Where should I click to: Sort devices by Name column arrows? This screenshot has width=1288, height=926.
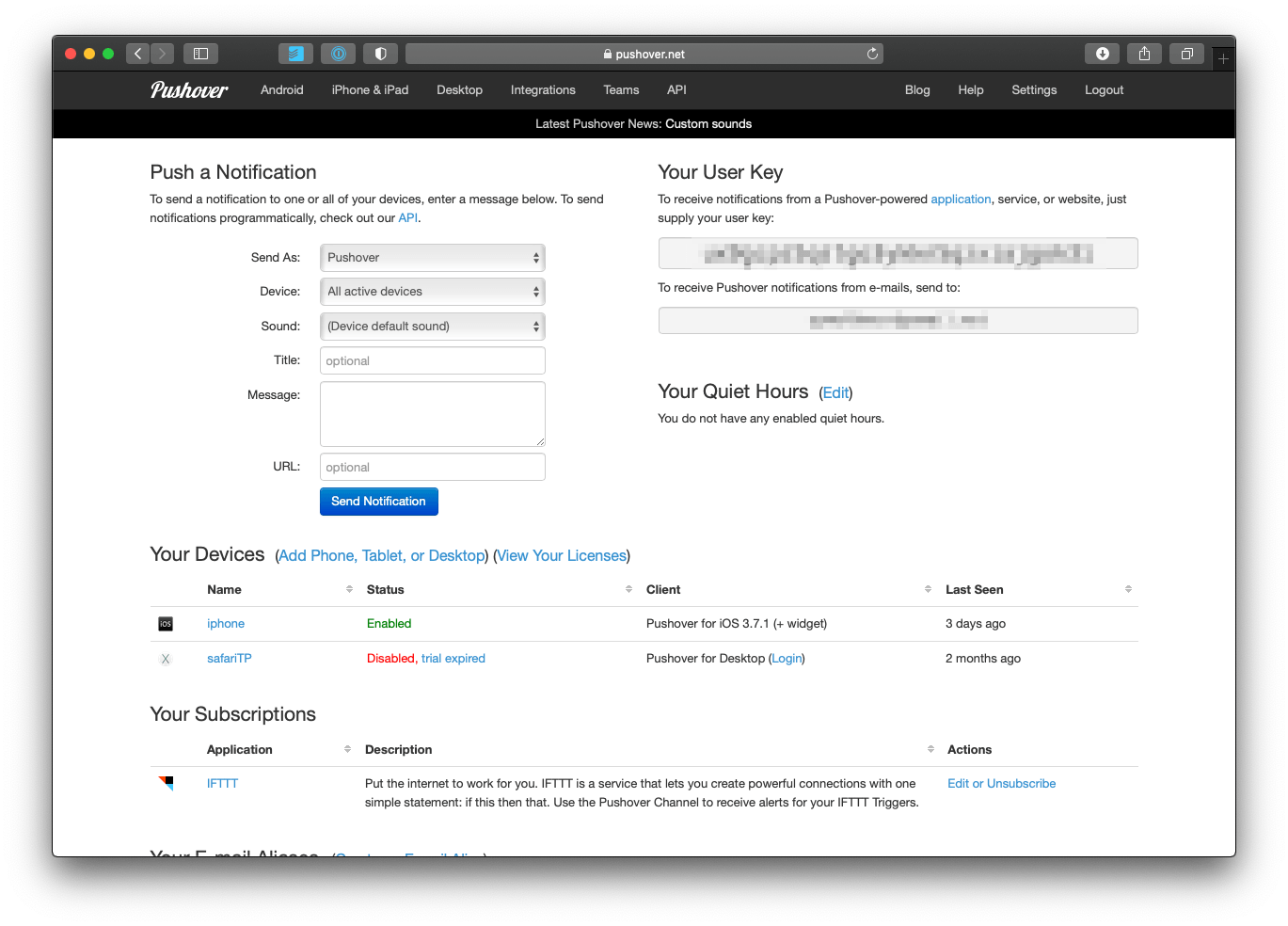tap(349, 589)
